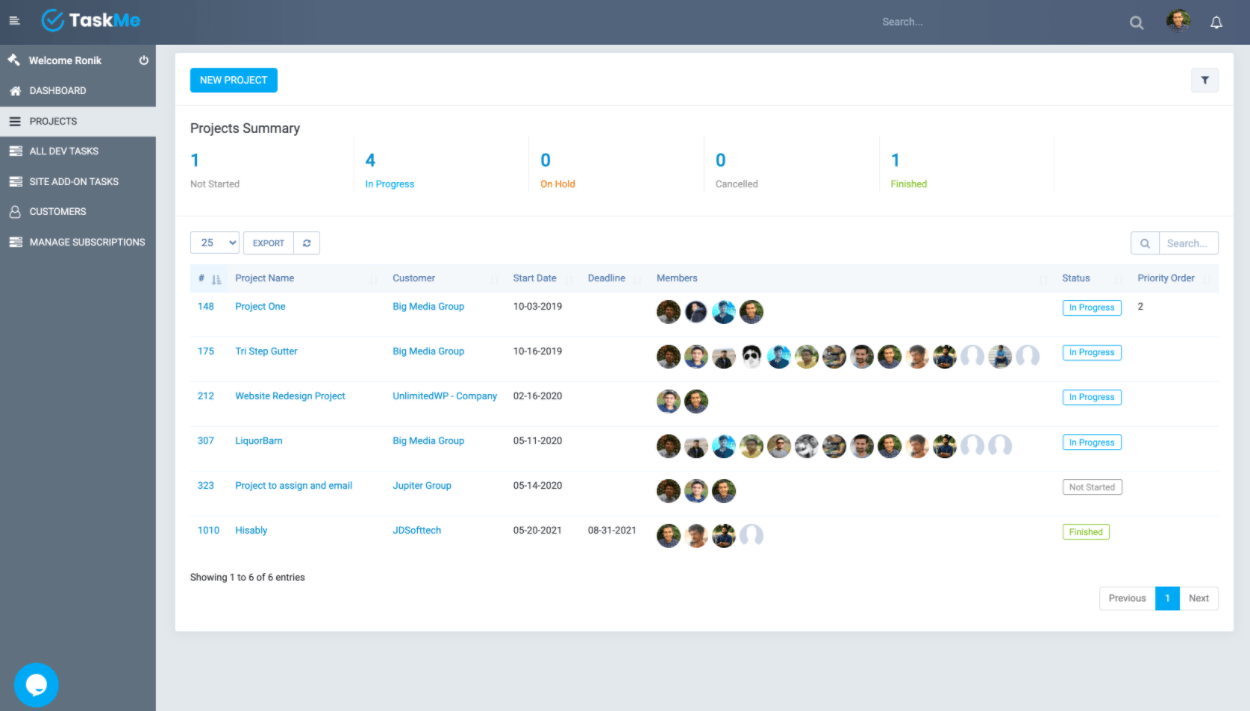Open All Dev Tasks menu item
Screen dimensions: 1250x711
coord(78,151)
